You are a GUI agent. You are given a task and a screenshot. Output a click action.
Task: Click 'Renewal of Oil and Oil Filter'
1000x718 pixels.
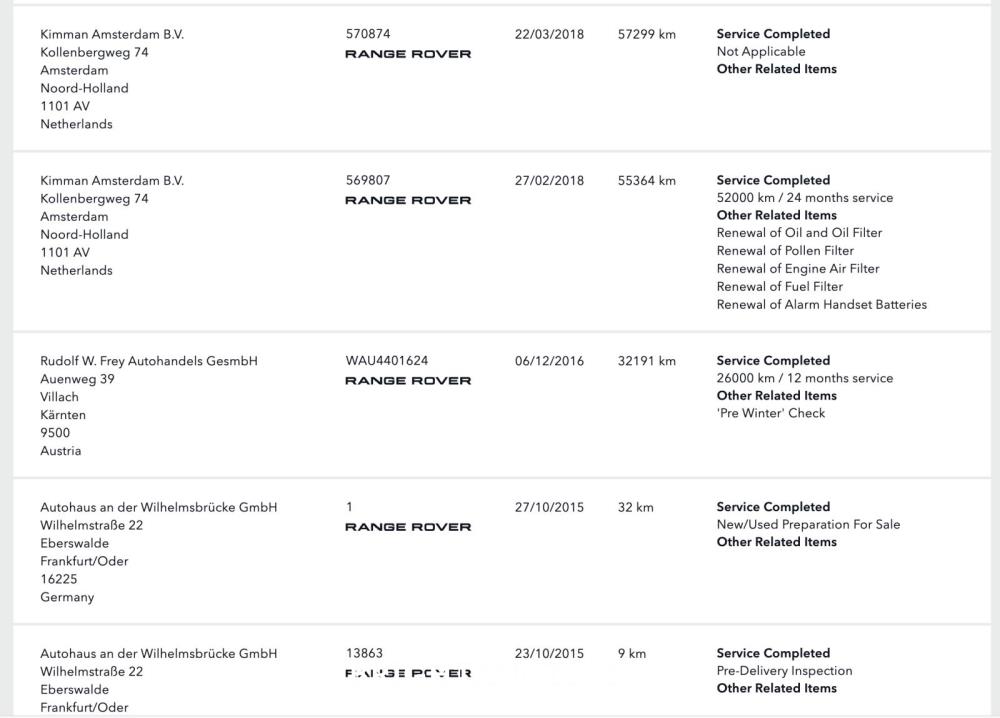pyautogui.click(x=799, y=233)
